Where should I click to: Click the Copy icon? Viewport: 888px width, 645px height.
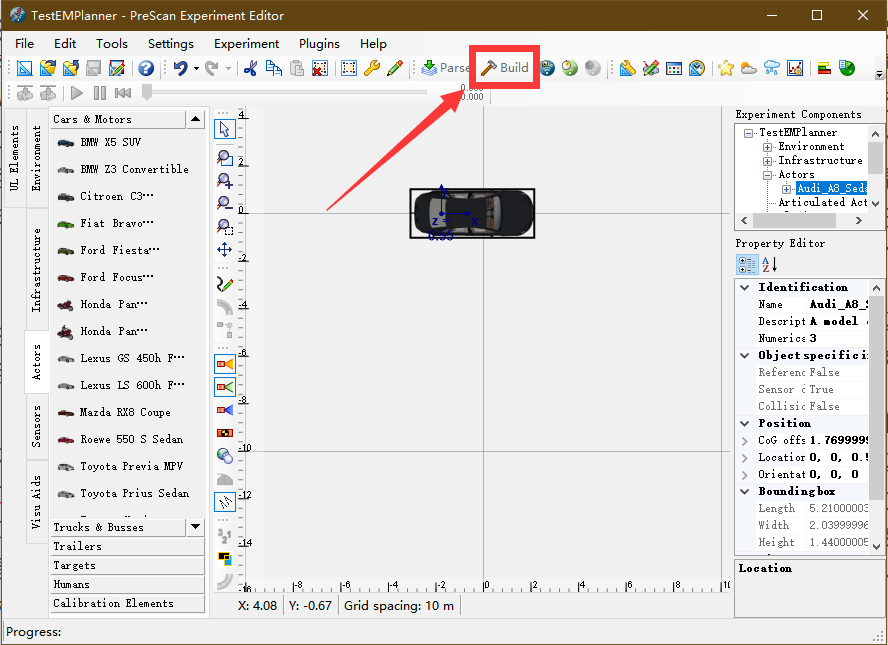(x=274, y=68)
